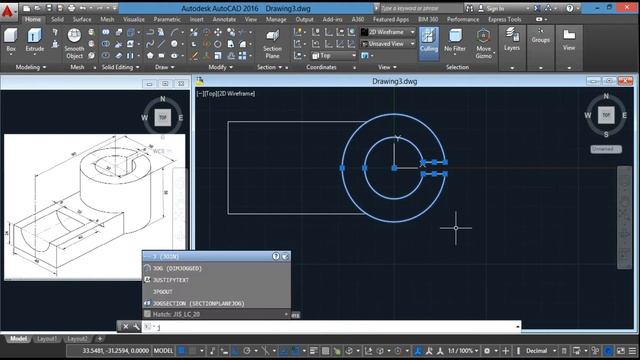Viewport: 640px width, 360px height.
Task: Switch to the Visualize ribbon tab
Action: pos(134,19)
